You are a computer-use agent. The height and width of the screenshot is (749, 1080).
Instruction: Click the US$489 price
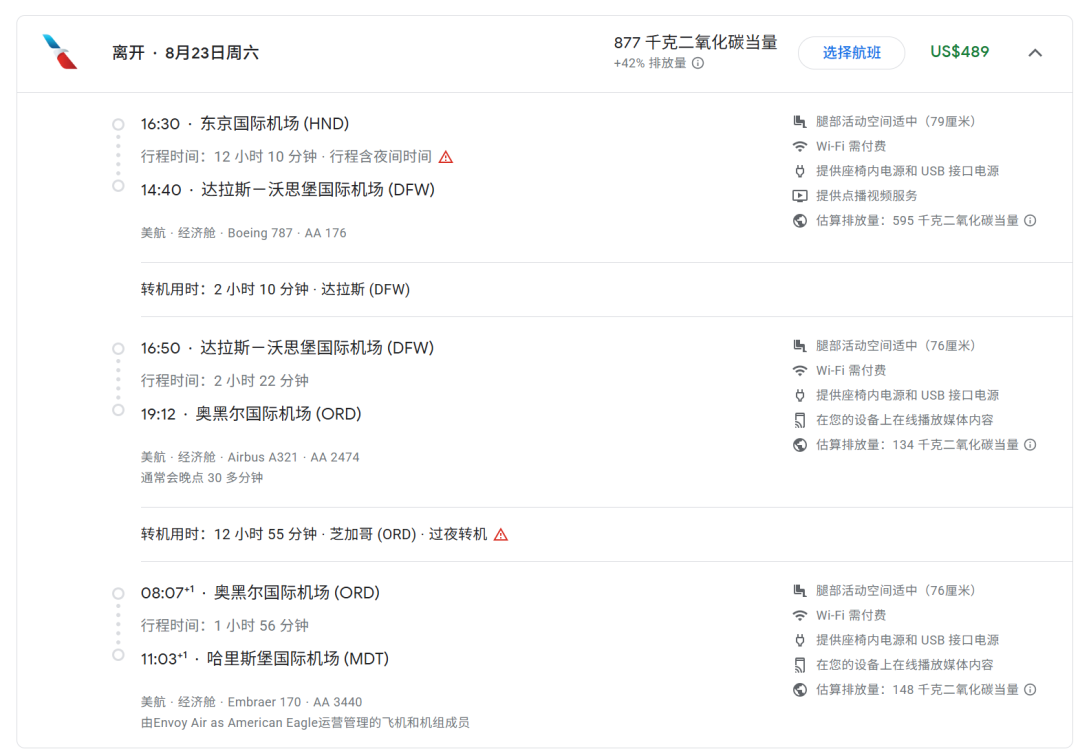tap(959, 52)
